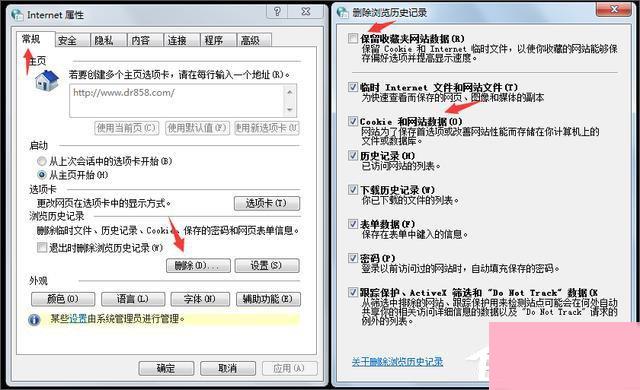Select 从主页开始 radio button
Image resolution: width=640 pixels, height=390 pixels.
point(42,175)
